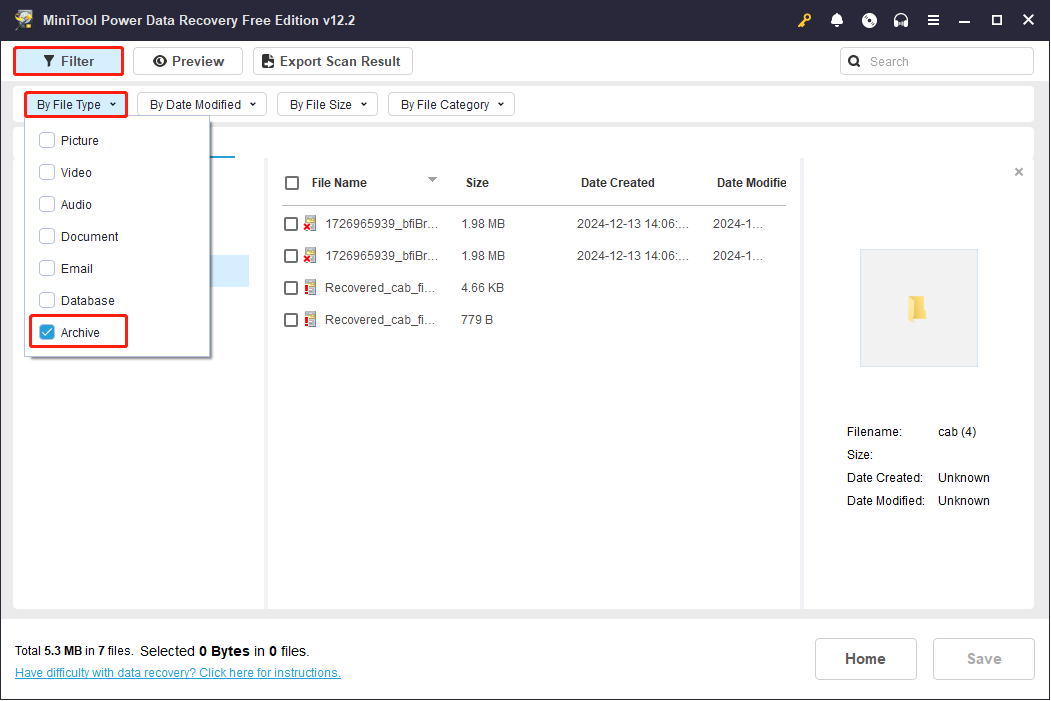
Task: Close the preview panel with the X
Action: tap(1019, 172)
